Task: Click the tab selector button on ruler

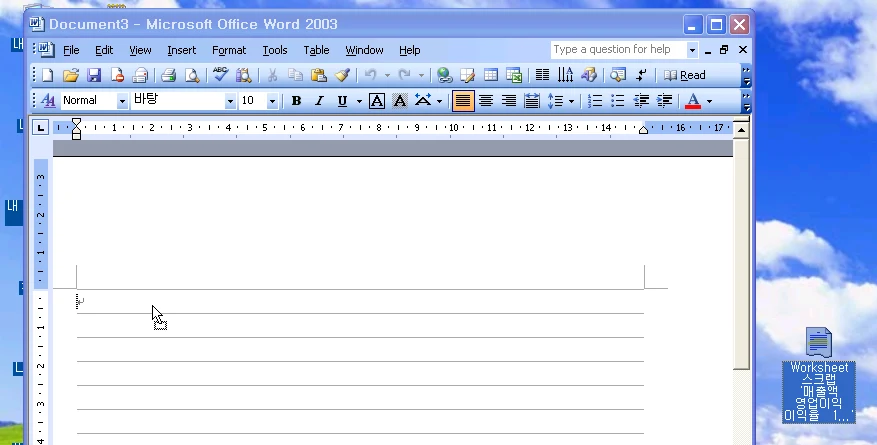Action: [40, 128]
